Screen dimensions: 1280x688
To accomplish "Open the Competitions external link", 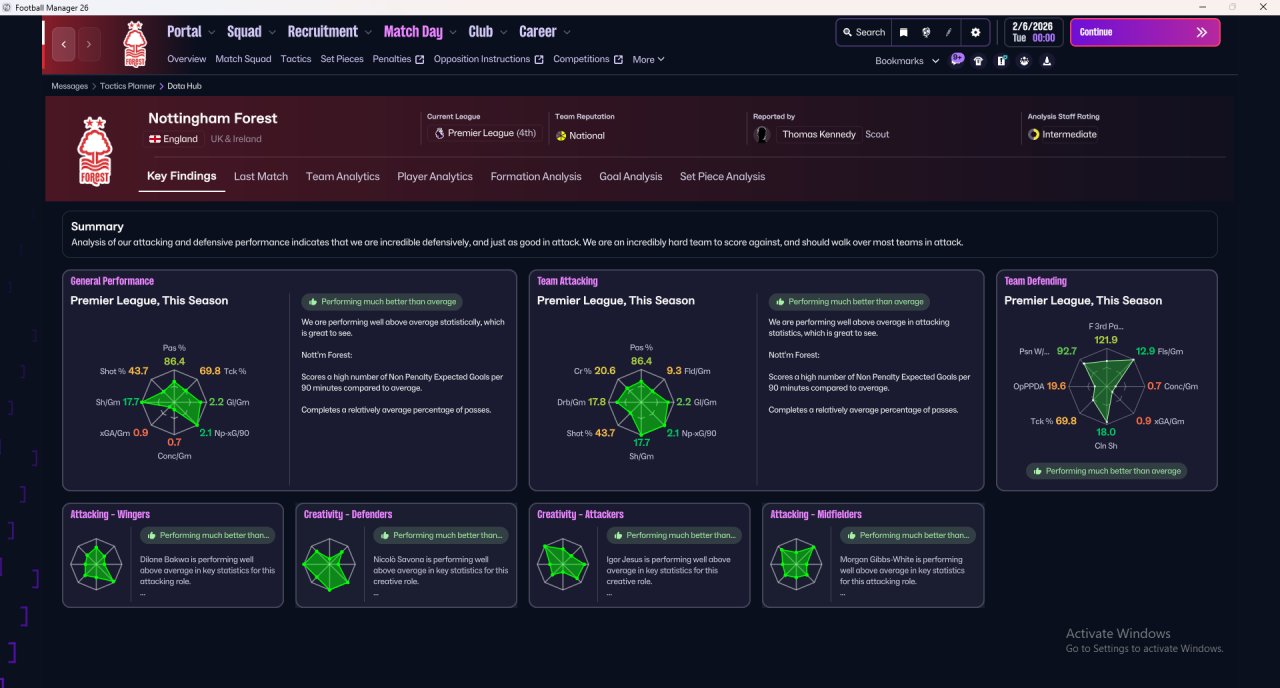I will tap(588, 59).
